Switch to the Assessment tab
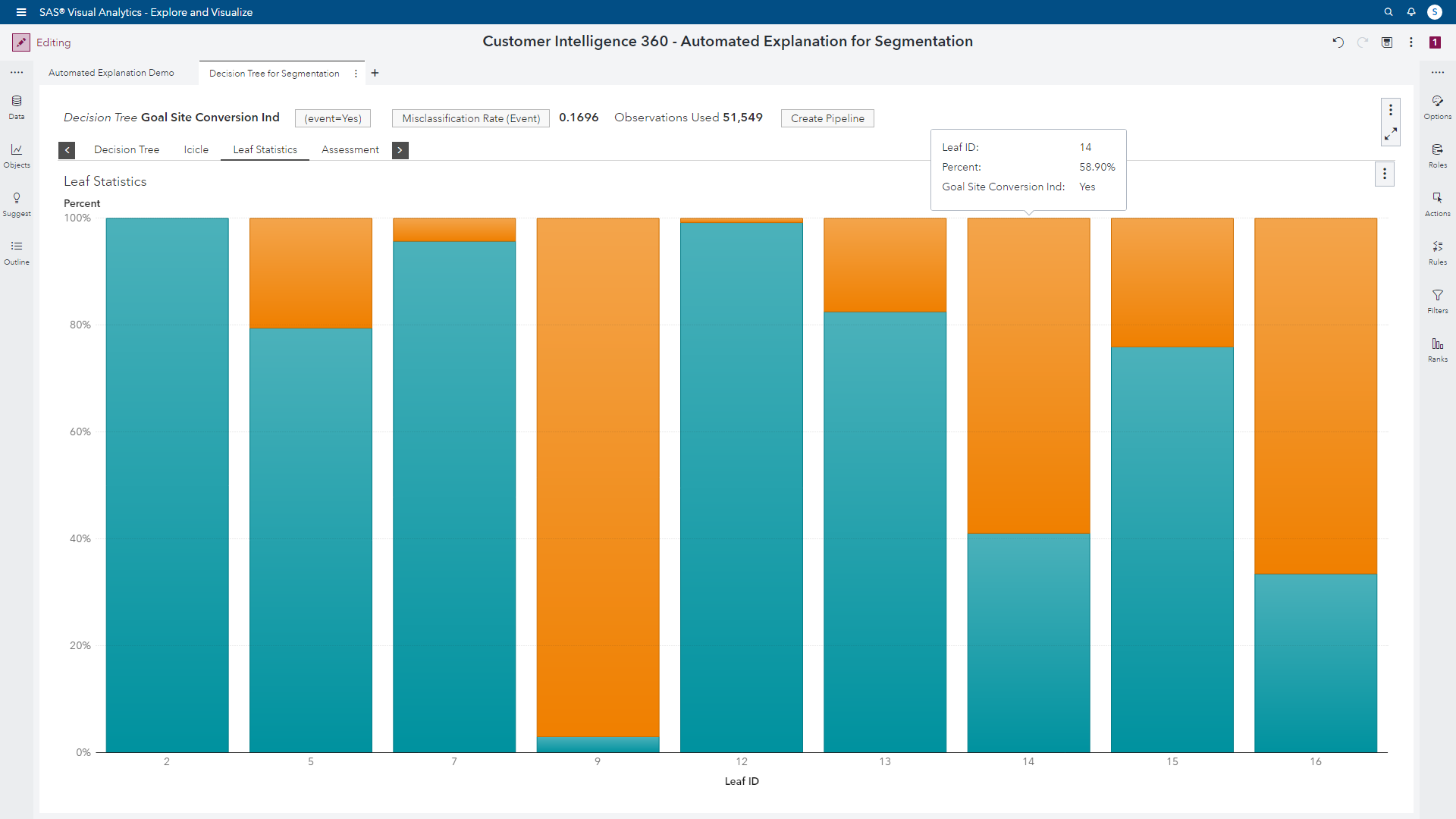Viewport: 1456px width, 819px height. (x=350, y=150)
